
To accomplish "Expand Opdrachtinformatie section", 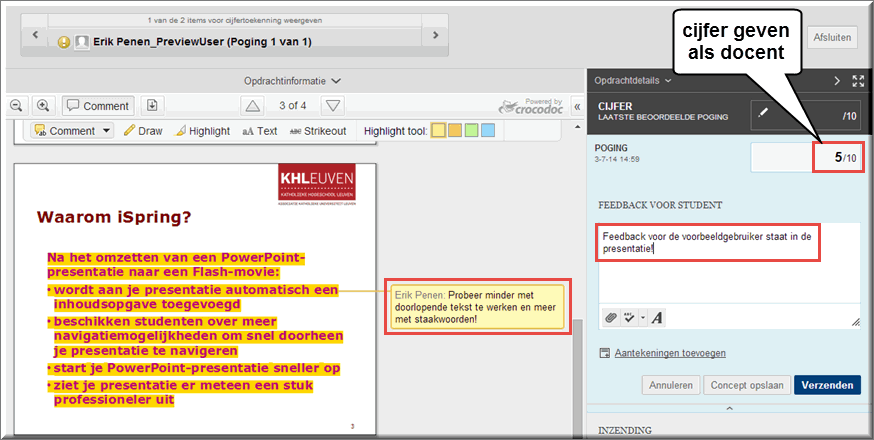I will [292, 81].
